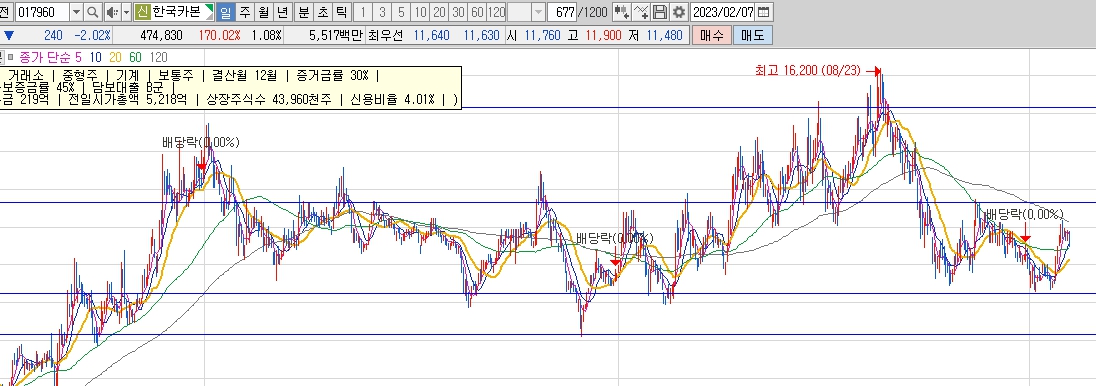Switch to minute 분 chart
This screenshot has height=386, width=1096.
coord(303,12)
